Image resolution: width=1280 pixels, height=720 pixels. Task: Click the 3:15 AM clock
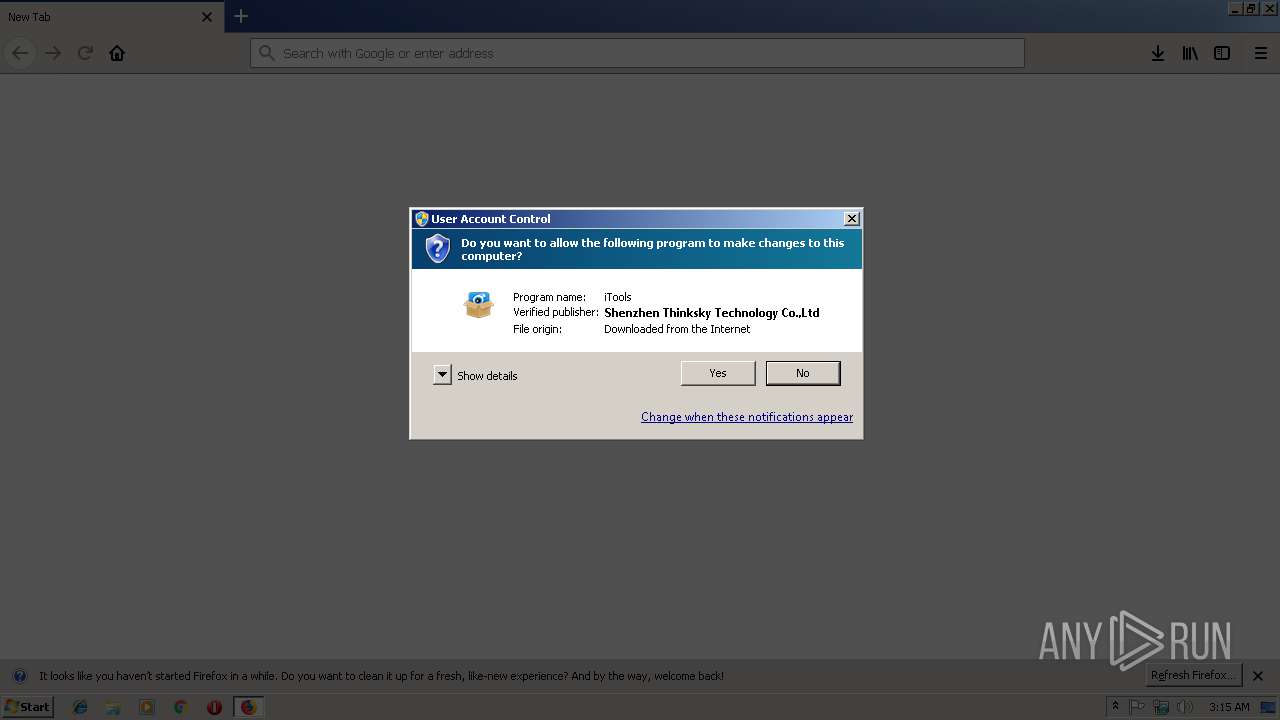coord(1229,707)
